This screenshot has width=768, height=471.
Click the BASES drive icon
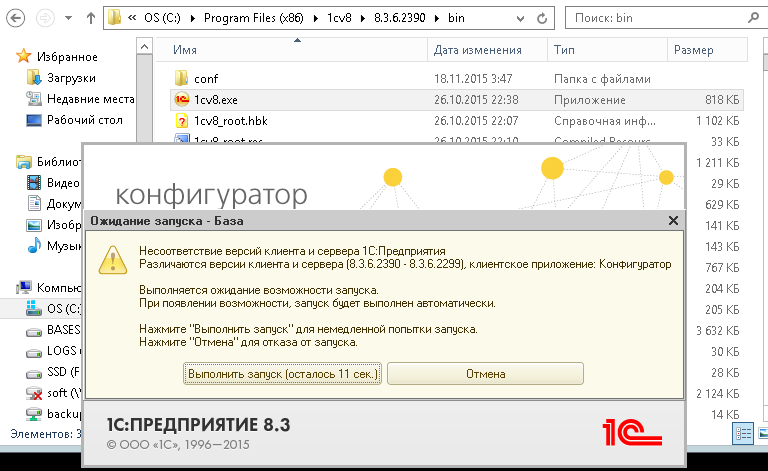33,331
